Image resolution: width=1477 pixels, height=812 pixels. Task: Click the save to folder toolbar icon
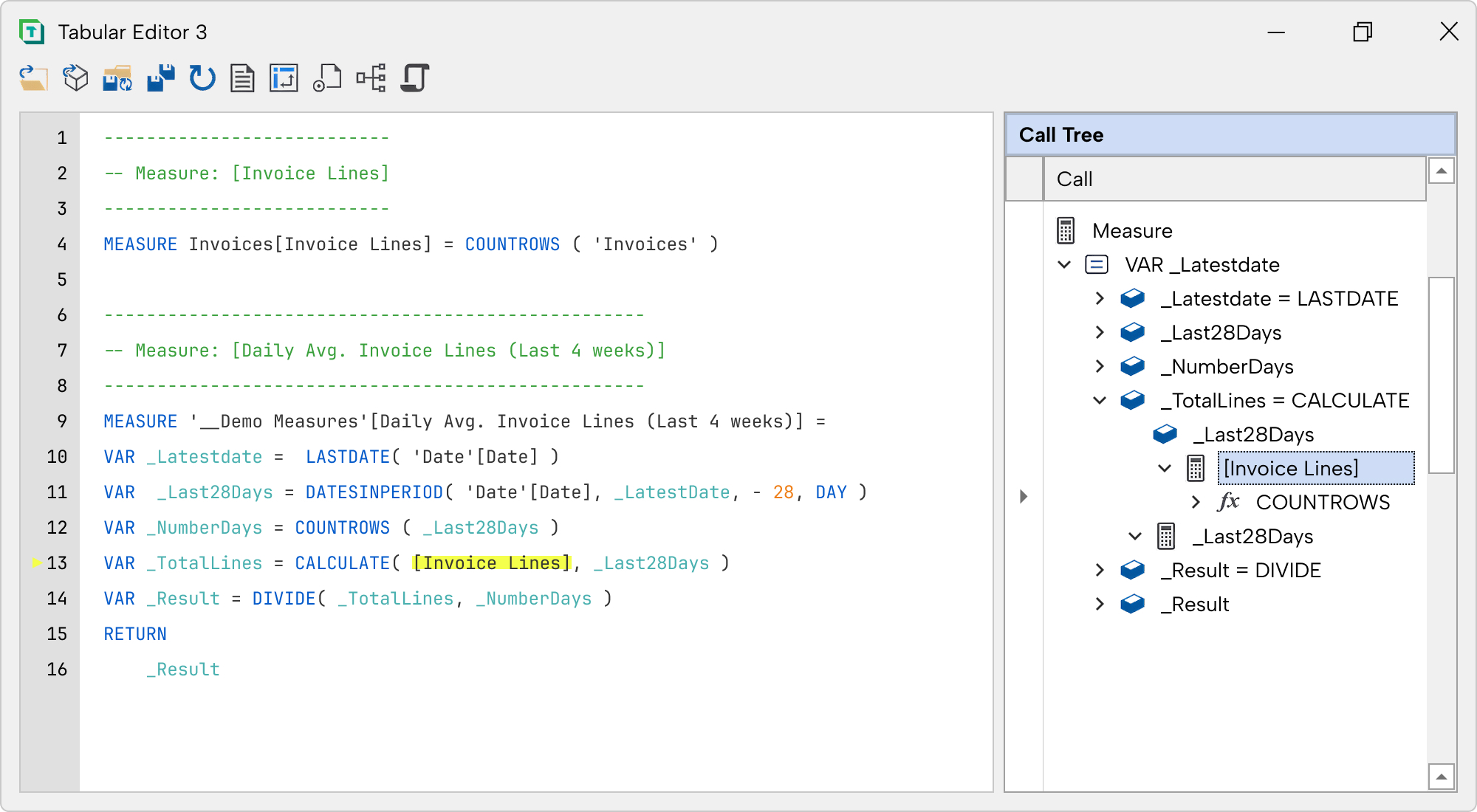[x=117, y=78]
